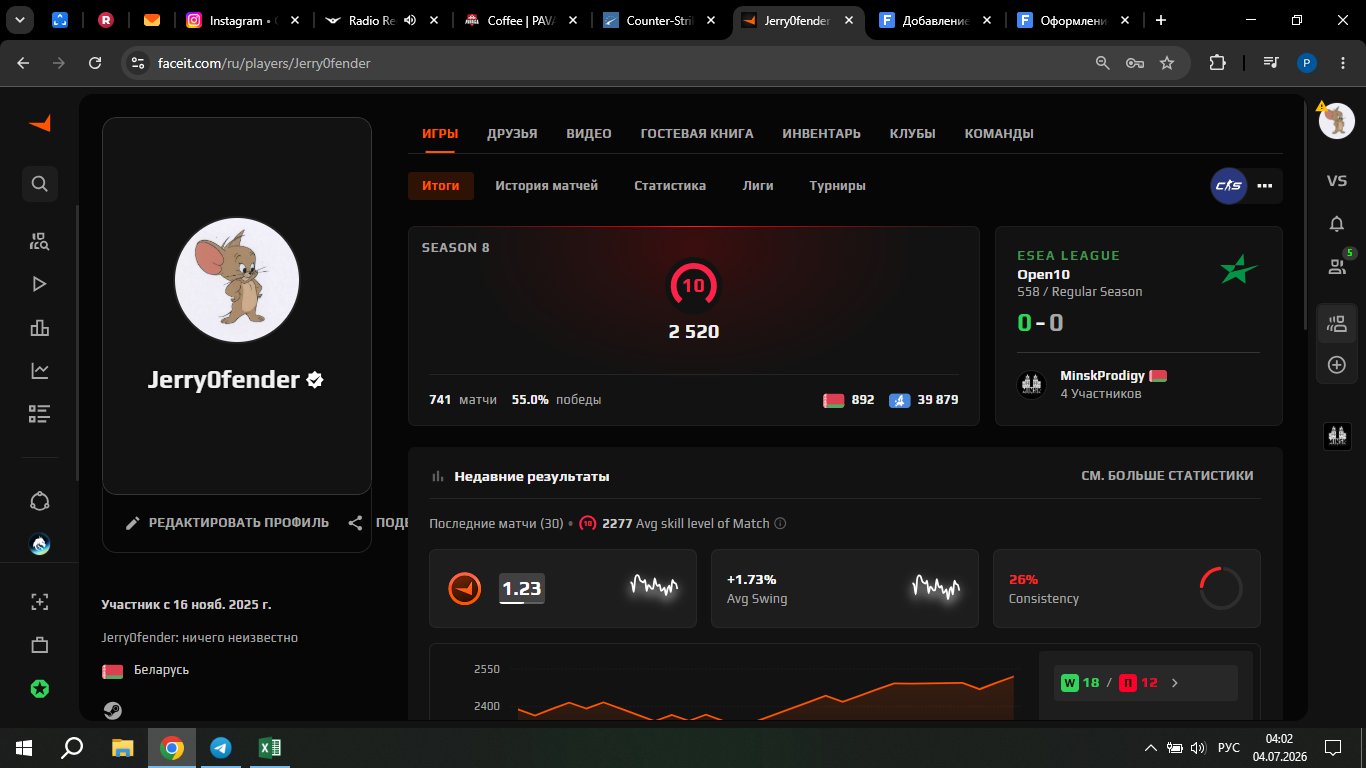Open the party lobby icon in right sidebar

[x=1337, y=323]
